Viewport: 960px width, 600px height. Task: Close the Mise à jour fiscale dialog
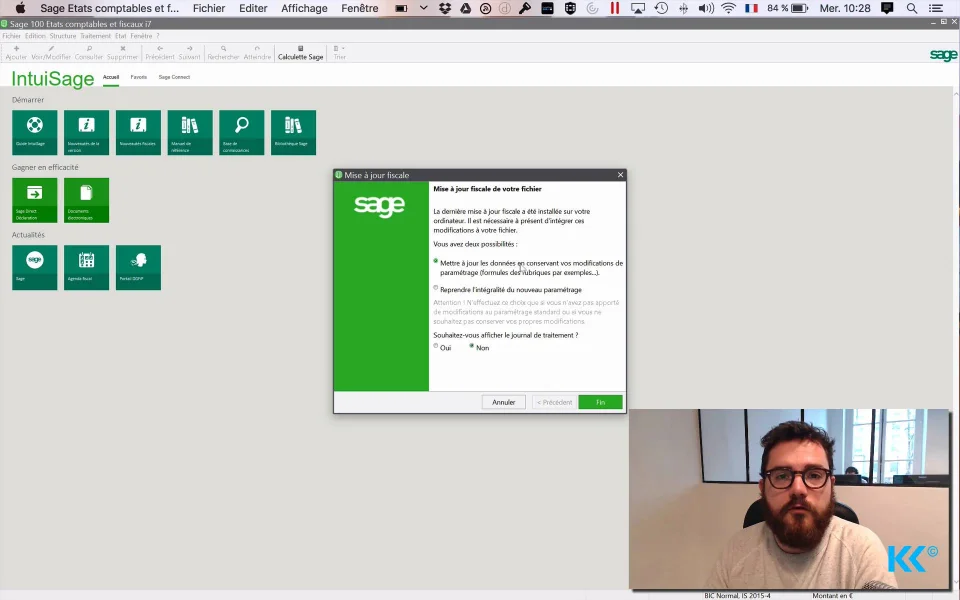tap(620, 175)
